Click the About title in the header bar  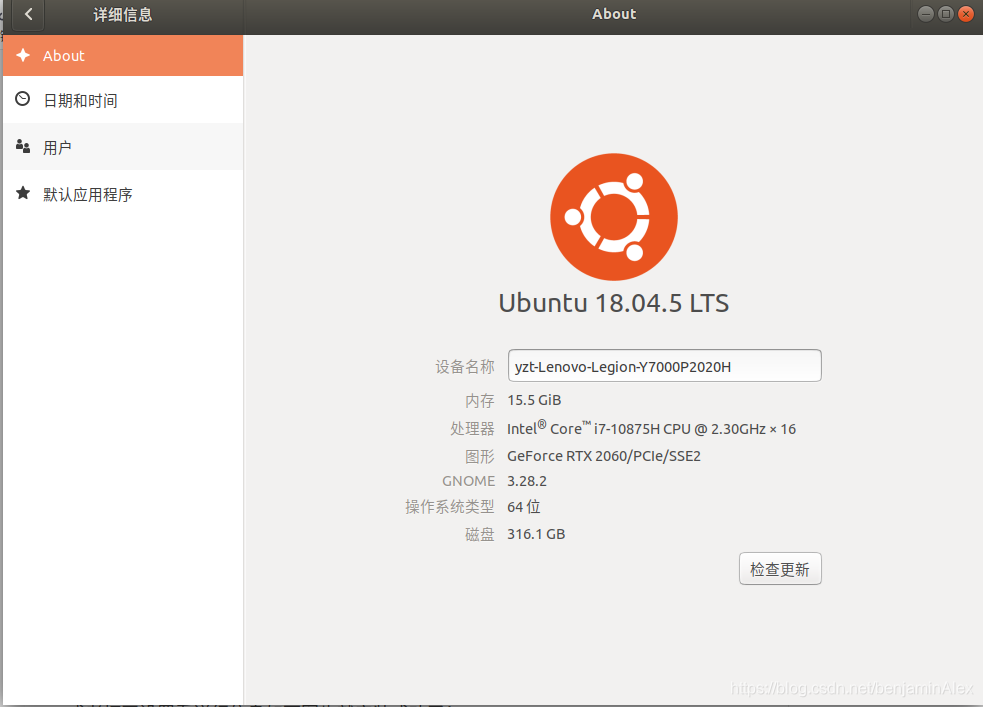(614, 14)
